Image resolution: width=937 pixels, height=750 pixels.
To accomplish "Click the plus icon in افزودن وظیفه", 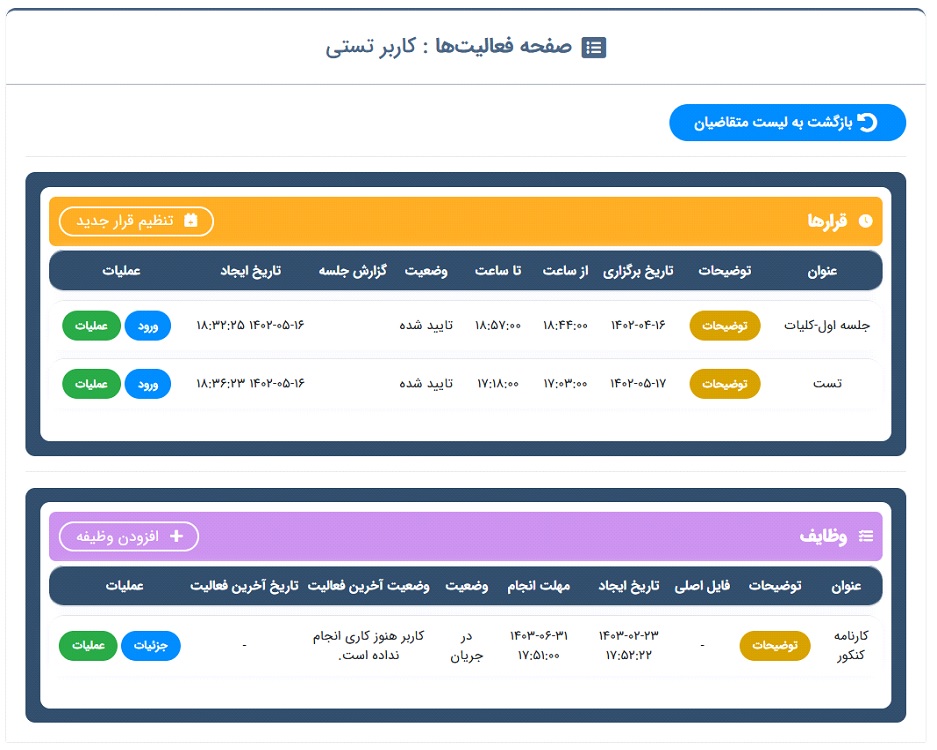I will coord(176,536).
